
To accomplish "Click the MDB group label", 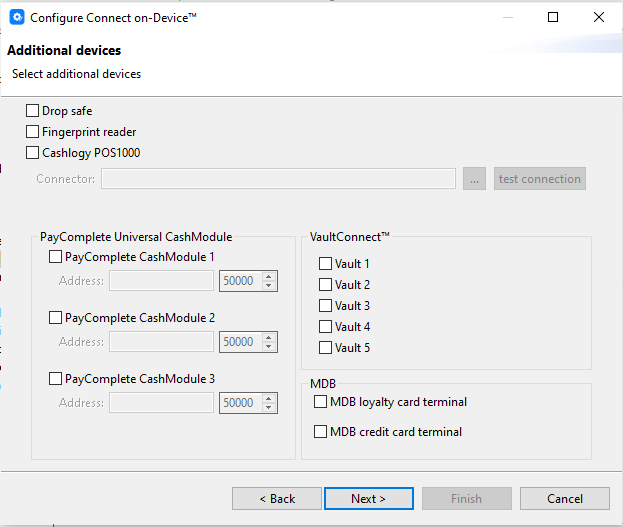I will coord(323,384).
